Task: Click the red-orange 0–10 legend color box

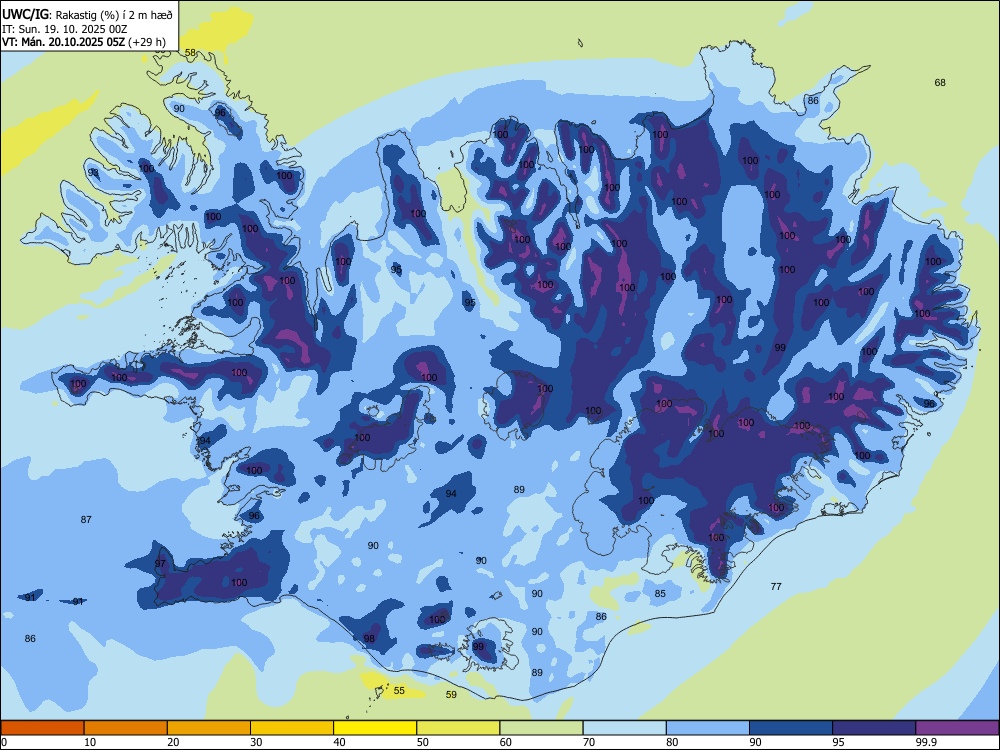Action: (x=43, y=728)
